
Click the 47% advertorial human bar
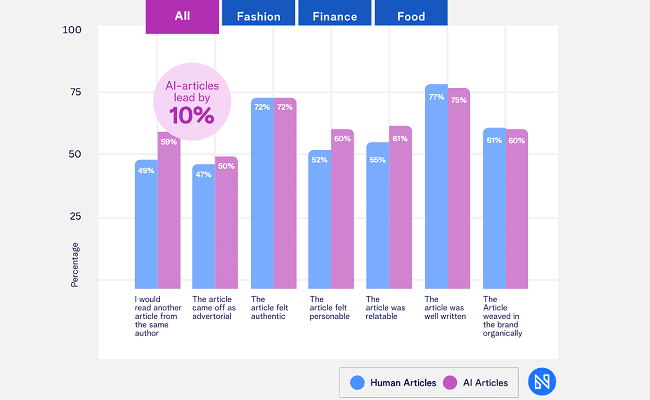pos(204,225)
